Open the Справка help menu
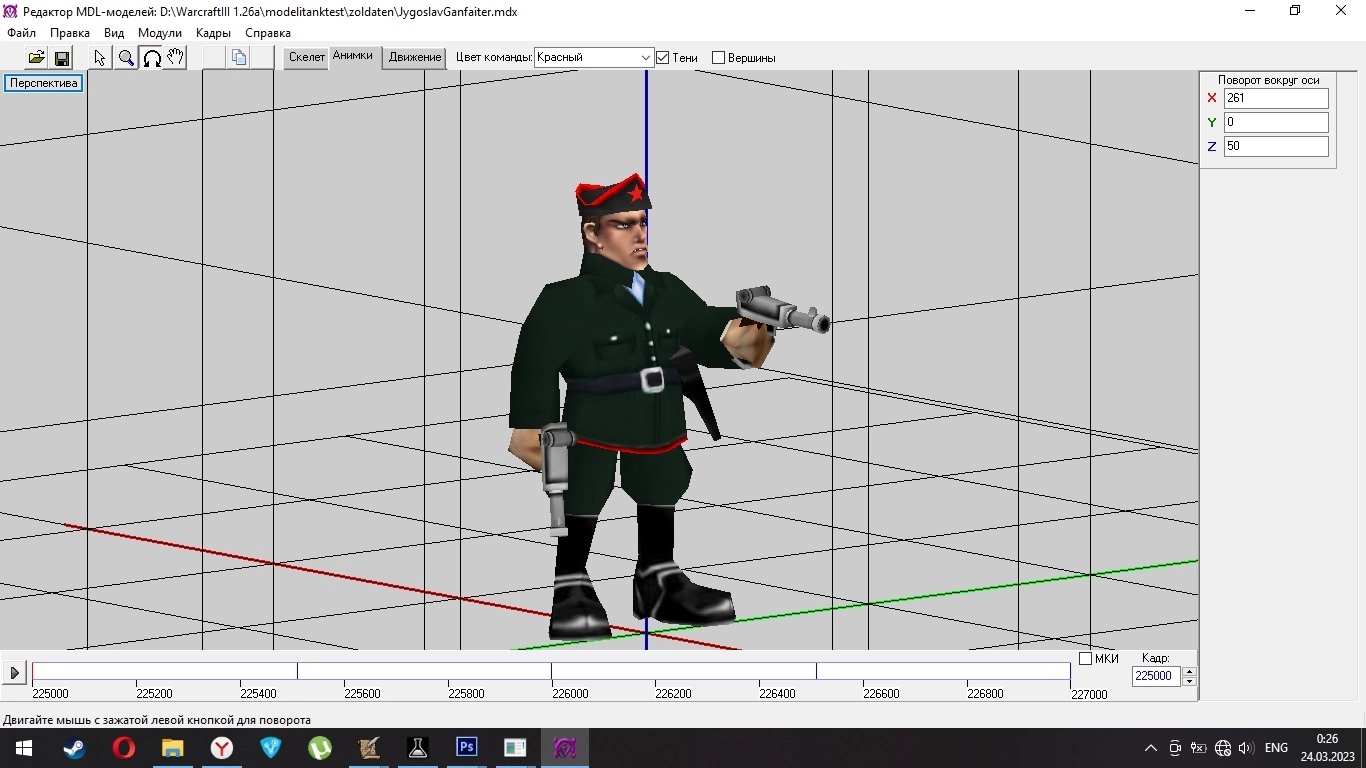The height and width of the screenshot is (768, 1366). (268, 33)
